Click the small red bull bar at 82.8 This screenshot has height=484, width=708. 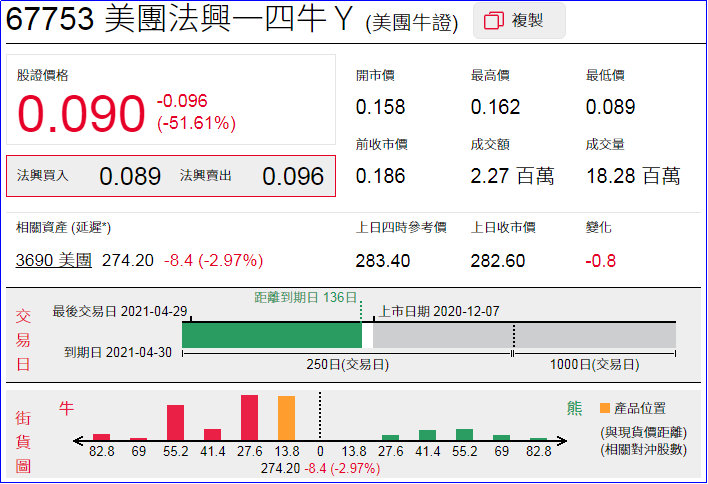tap(101, 437)
